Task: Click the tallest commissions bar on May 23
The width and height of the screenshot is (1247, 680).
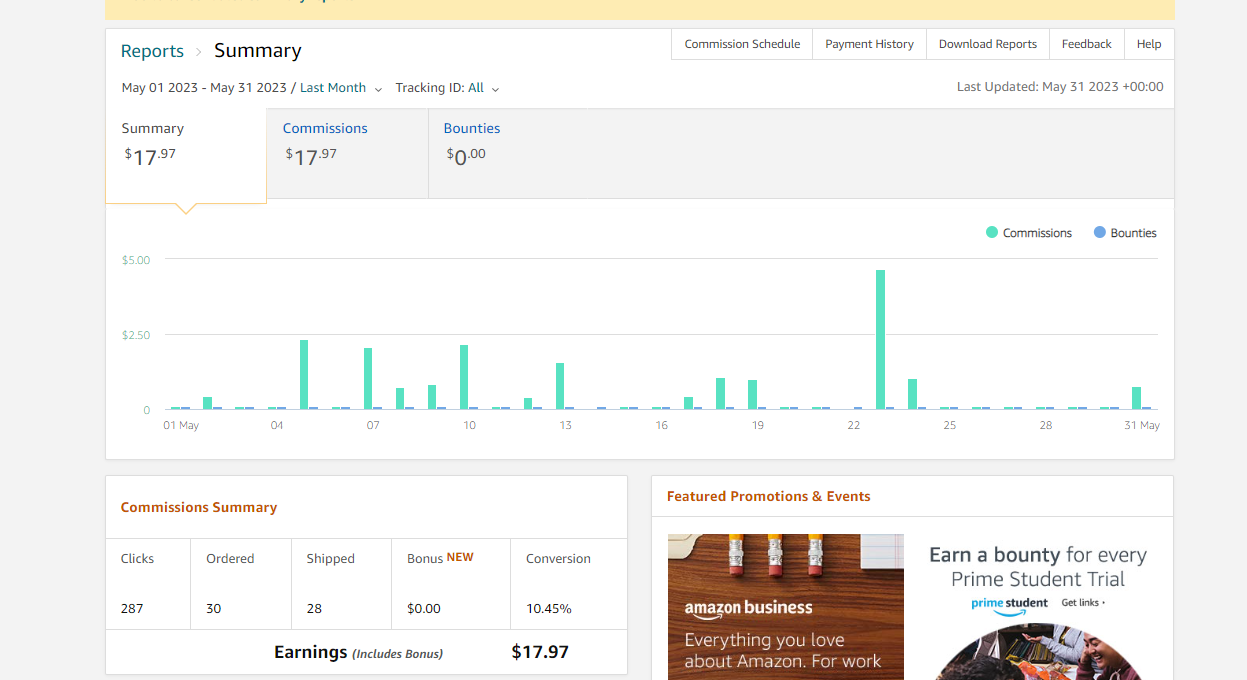Action: 880,339
